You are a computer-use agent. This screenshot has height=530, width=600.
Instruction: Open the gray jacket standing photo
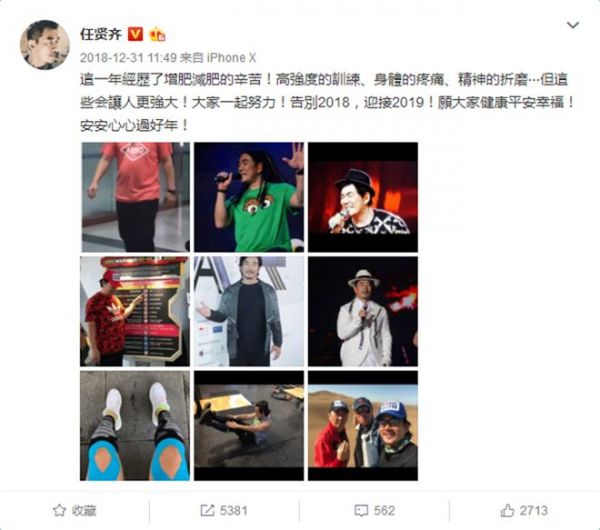pos(249,311)
